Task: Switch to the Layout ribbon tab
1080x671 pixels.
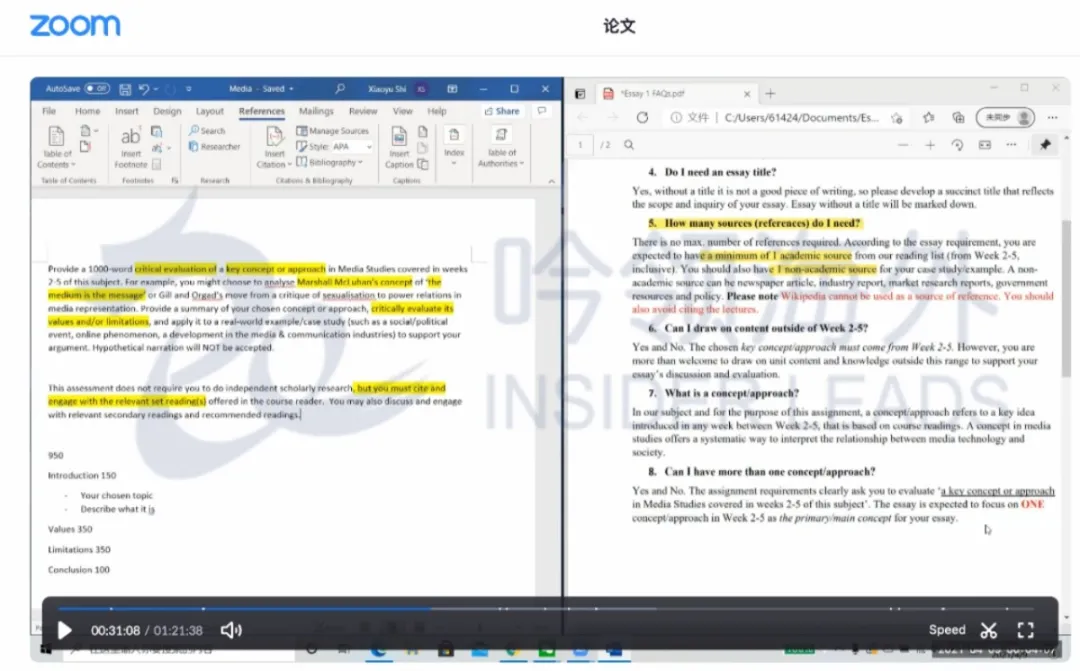Action: coord(210,112)
